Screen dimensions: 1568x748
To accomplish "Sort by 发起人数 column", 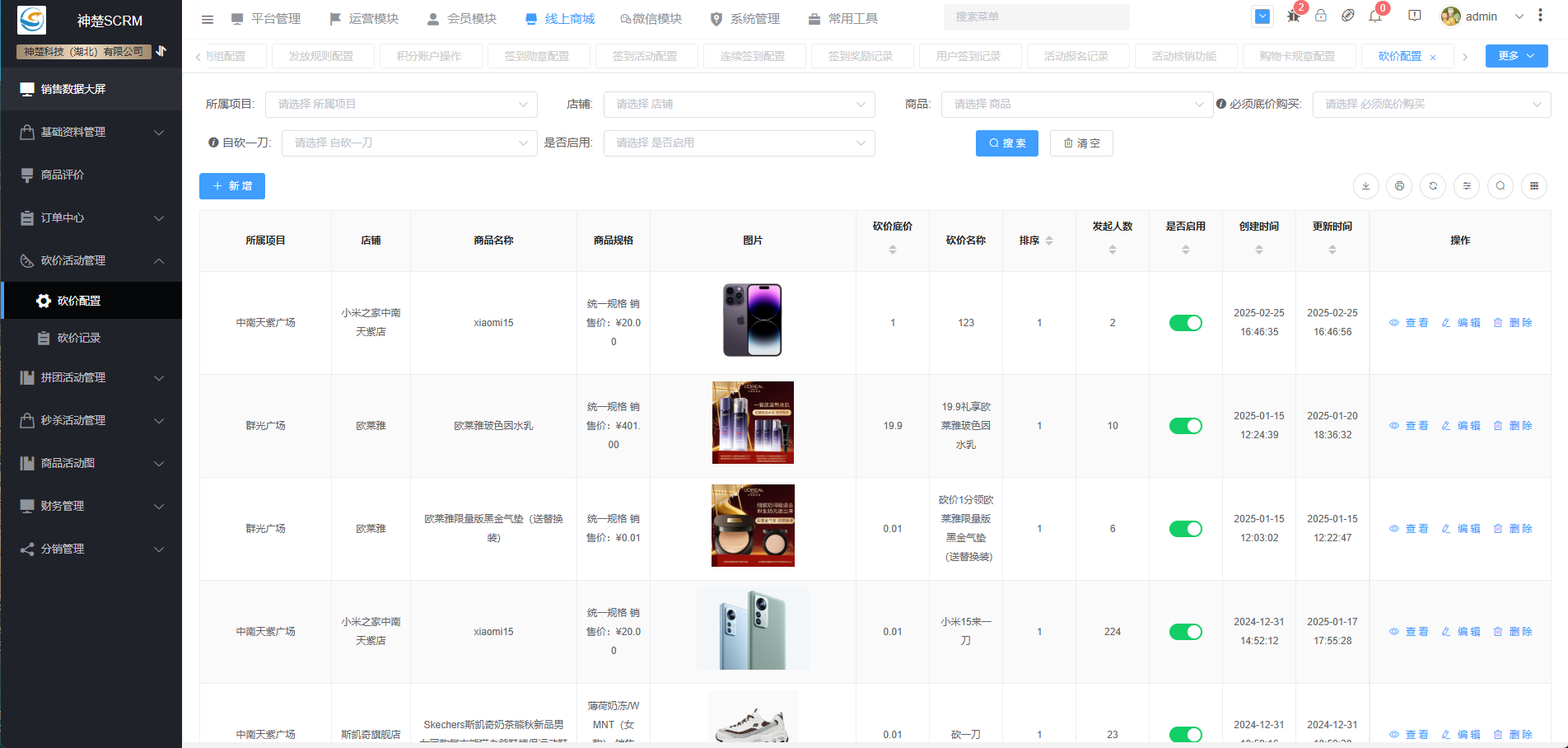I will pyautogui.click(x=1113, y=250).
